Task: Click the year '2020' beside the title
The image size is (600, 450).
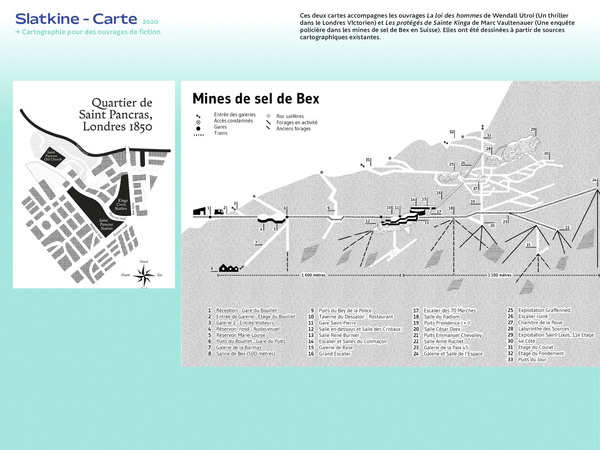Action: pyautogui.click(x=150, y=21)
